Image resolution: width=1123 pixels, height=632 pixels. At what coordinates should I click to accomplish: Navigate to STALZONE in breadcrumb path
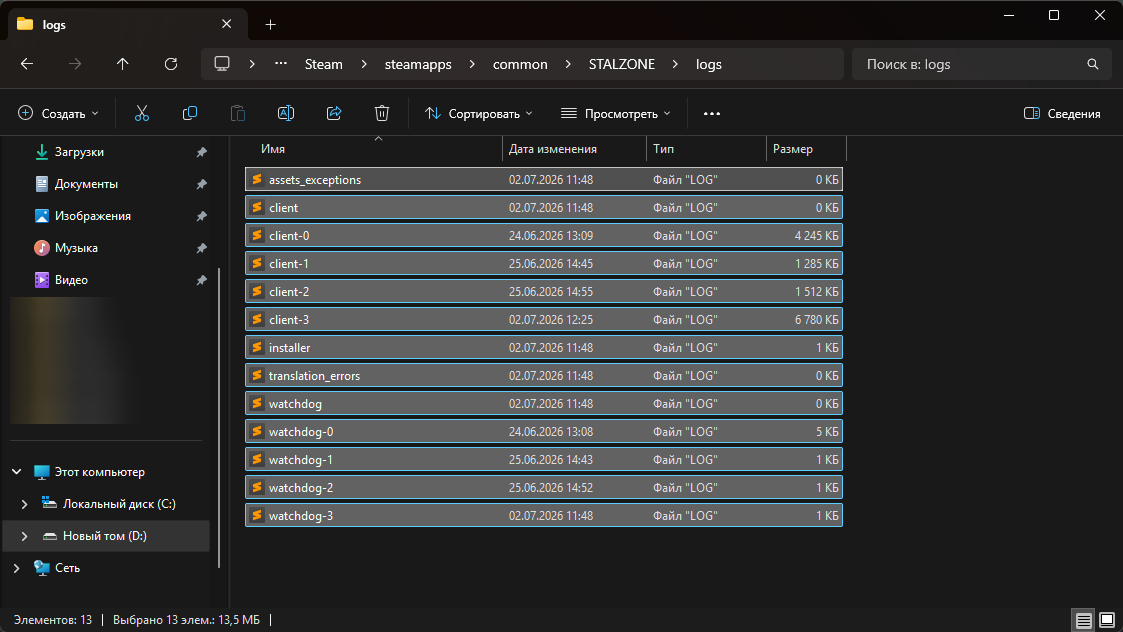coord(622,64)
